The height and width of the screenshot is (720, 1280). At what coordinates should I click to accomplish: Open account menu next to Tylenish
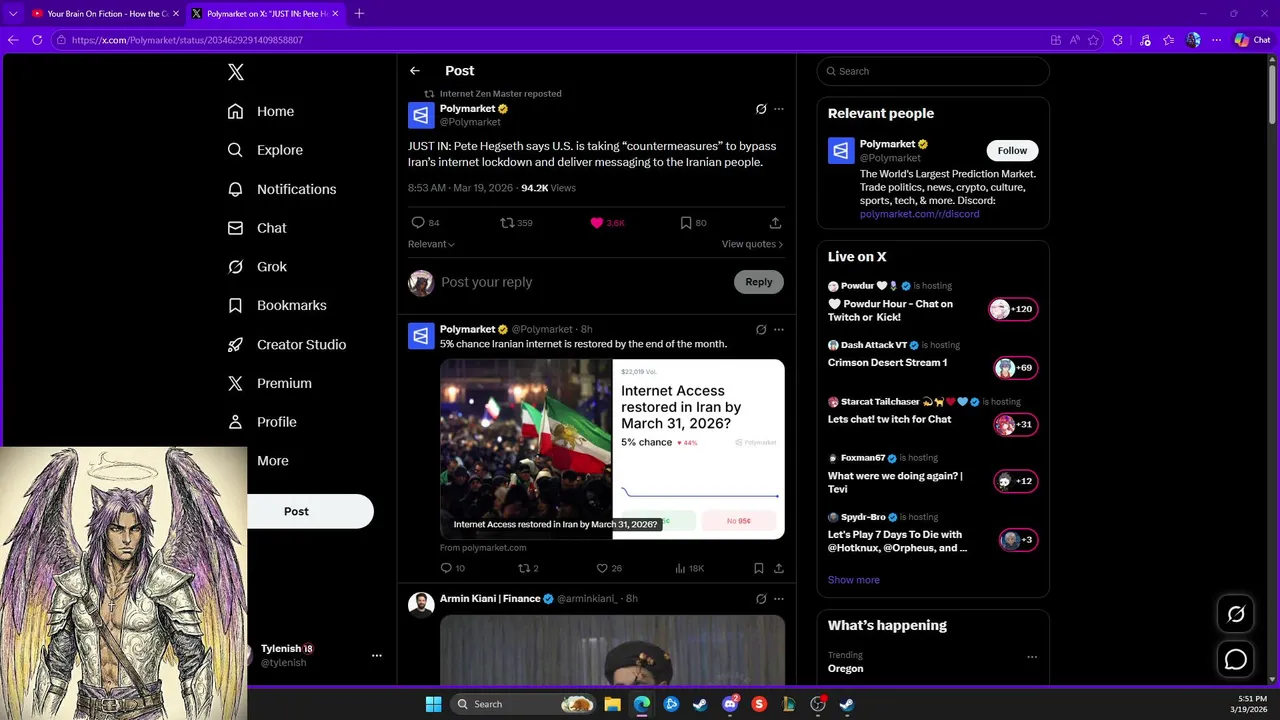[x=377, y=656]
